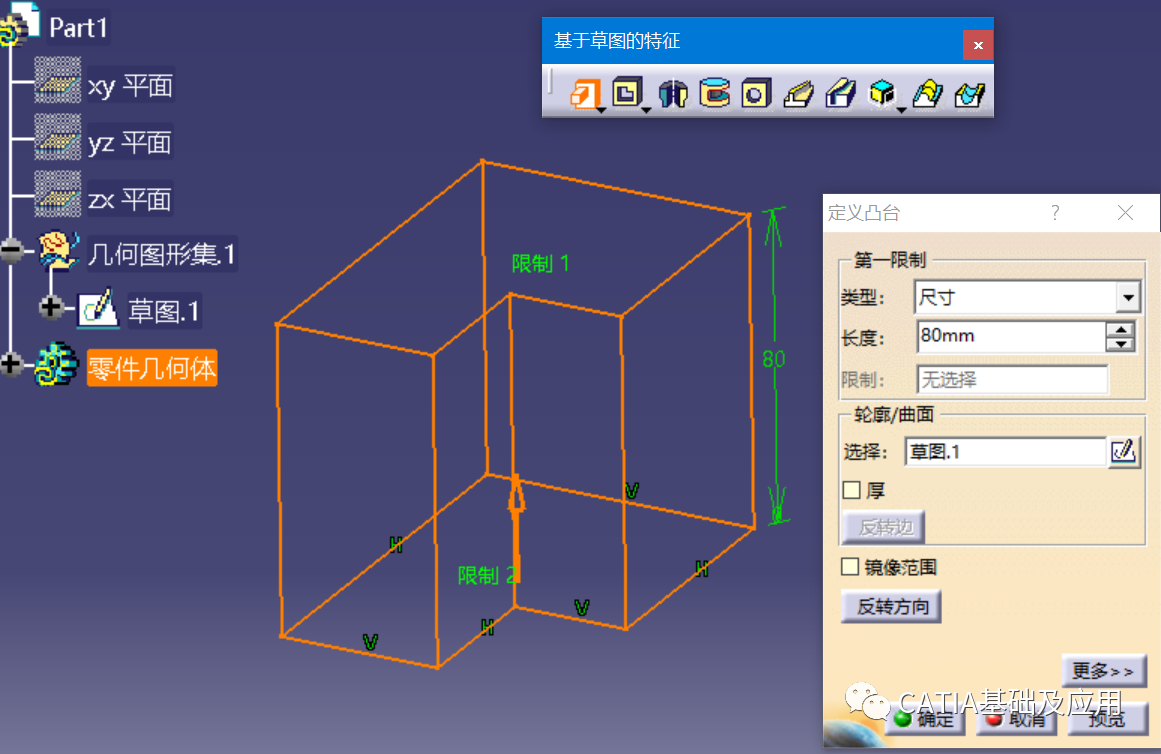
Task: Select the Solid Combine tool icon
Action: pos(882,93)
